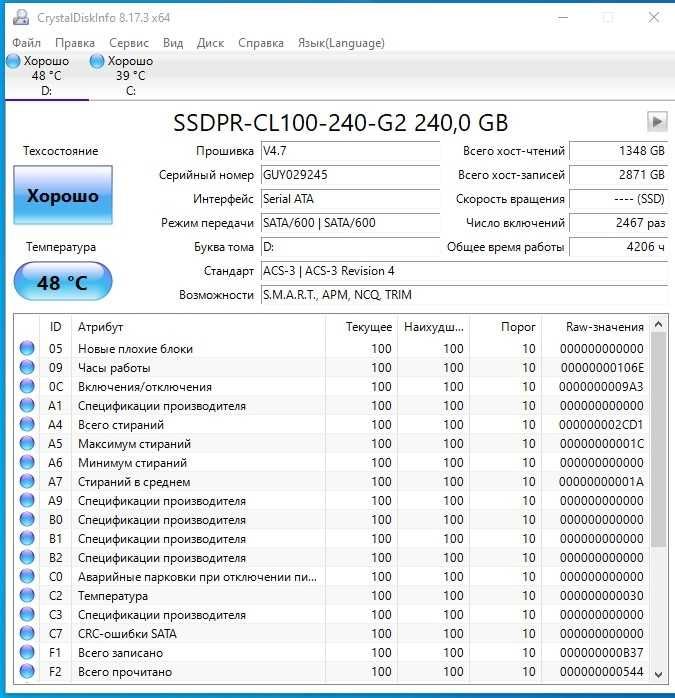Click status icon of row A5
Screen dimensions: 675x698
tap(27, 443)
